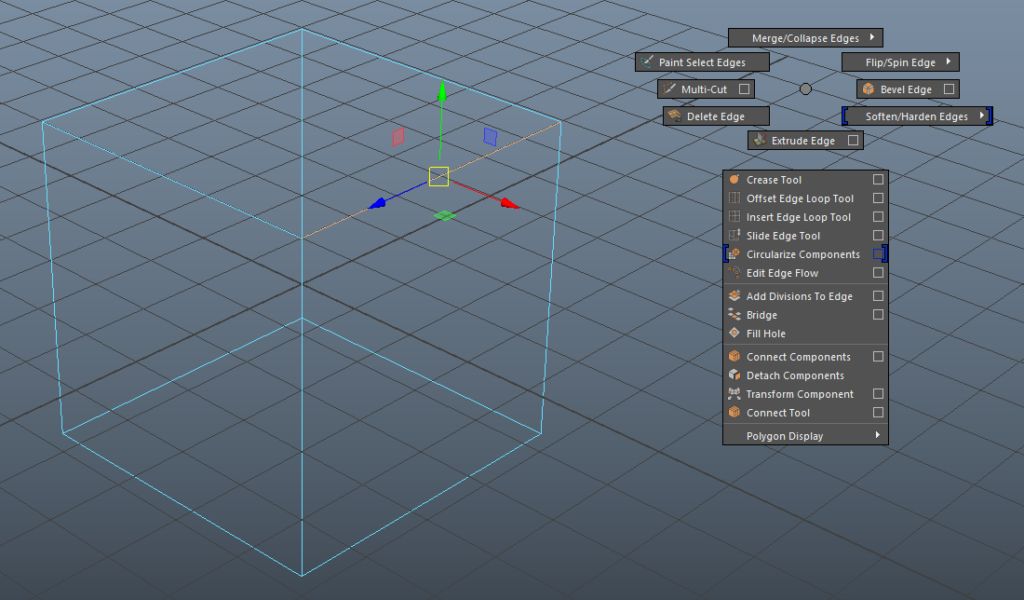Click the green plane handle below the manipulator

click(445, 215)
